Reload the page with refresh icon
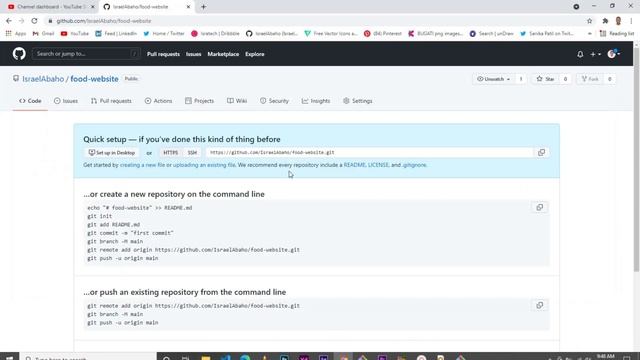This screenshot has width=640, height=360. click(x=34, y=21)
